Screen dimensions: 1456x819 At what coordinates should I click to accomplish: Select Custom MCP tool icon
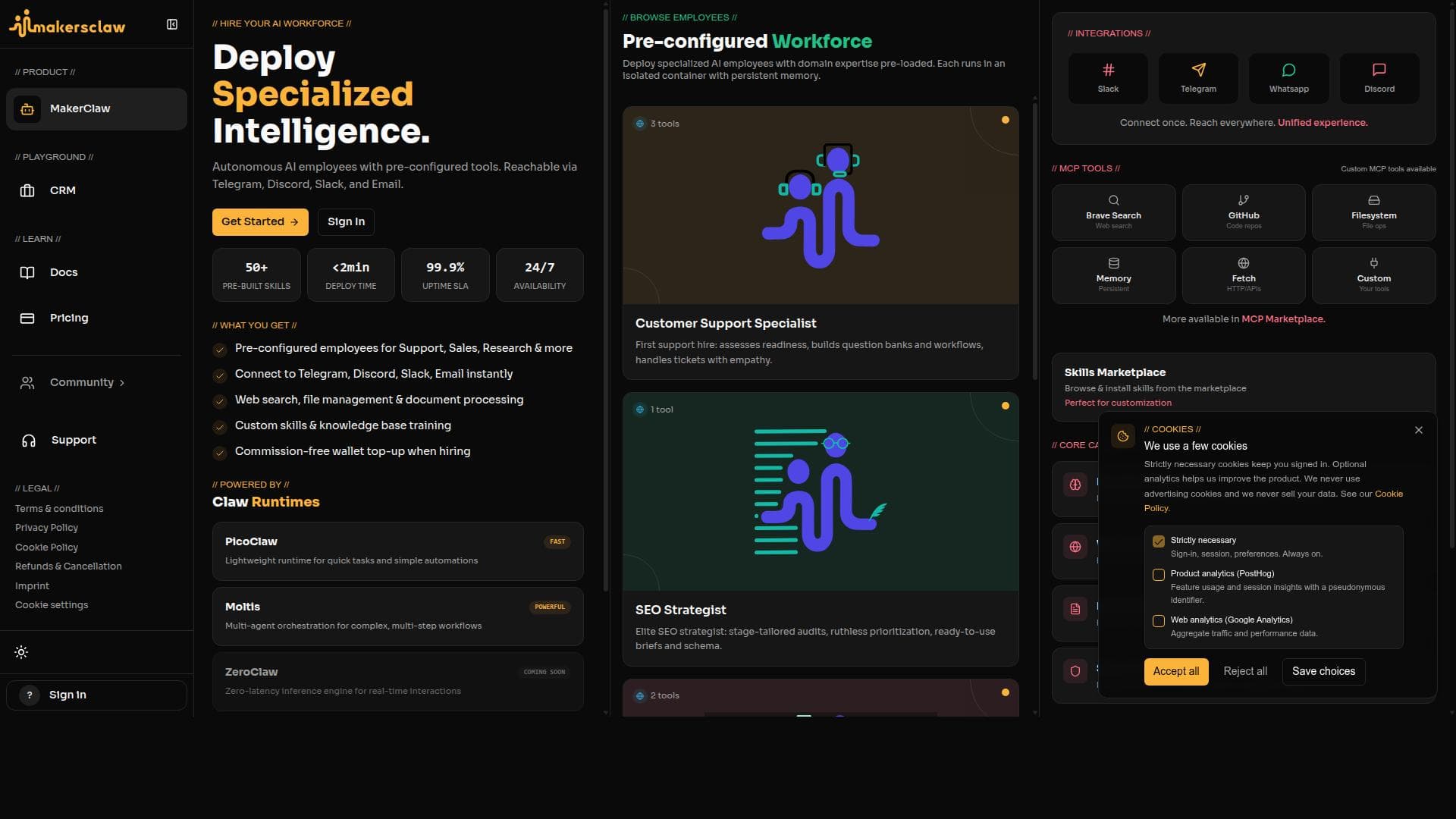coord(1373,263)
